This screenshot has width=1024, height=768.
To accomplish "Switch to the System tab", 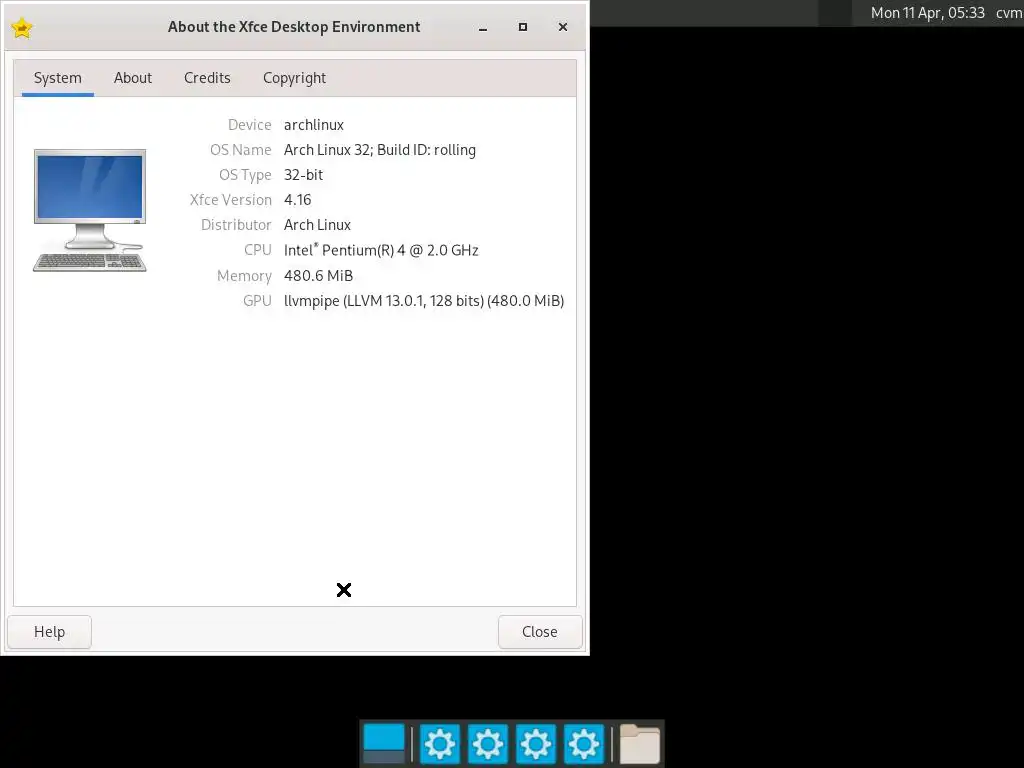I will 57,78.
